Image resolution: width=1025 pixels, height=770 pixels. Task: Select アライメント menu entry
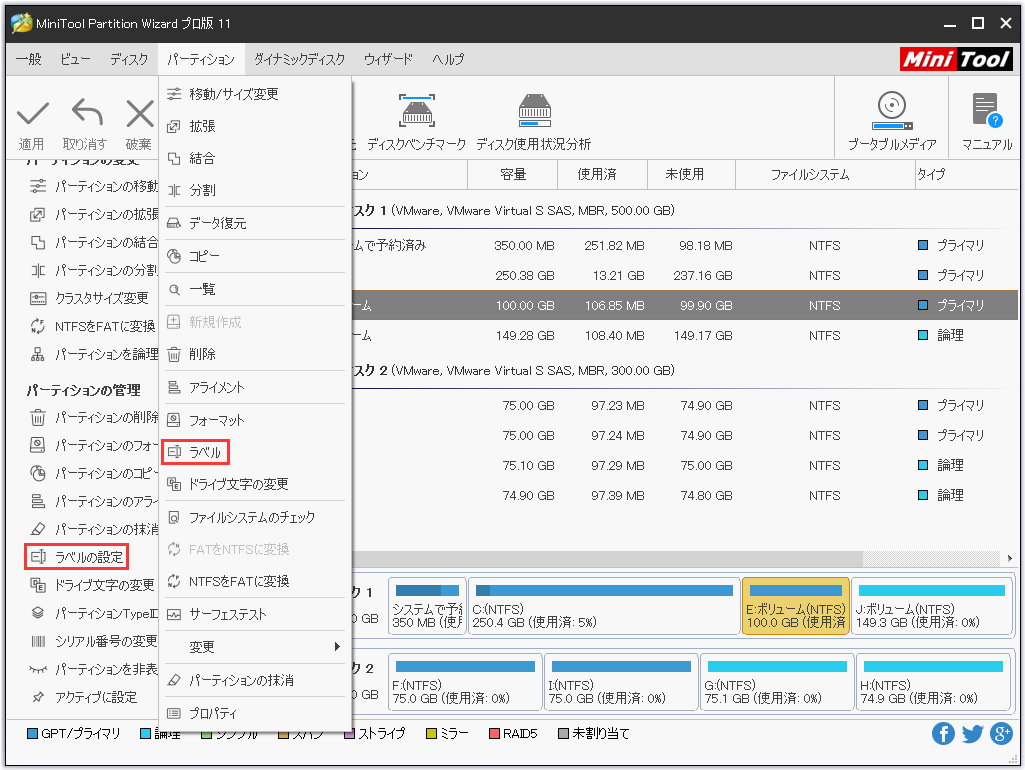point(255,388)
